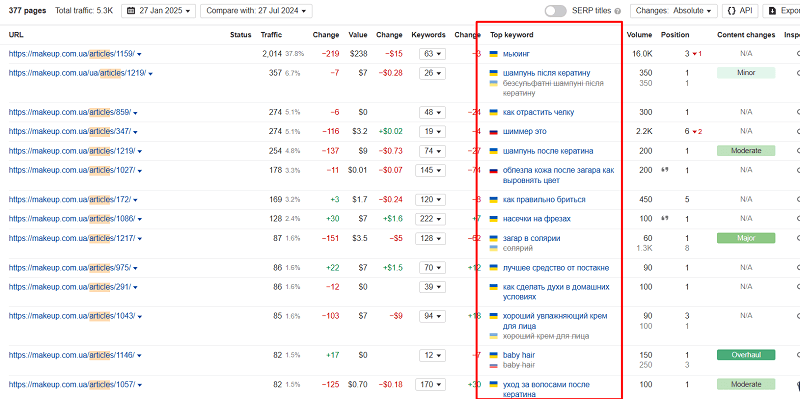
Task: Open the articles/859/ URL link
Action: click(x=69, y=112)
